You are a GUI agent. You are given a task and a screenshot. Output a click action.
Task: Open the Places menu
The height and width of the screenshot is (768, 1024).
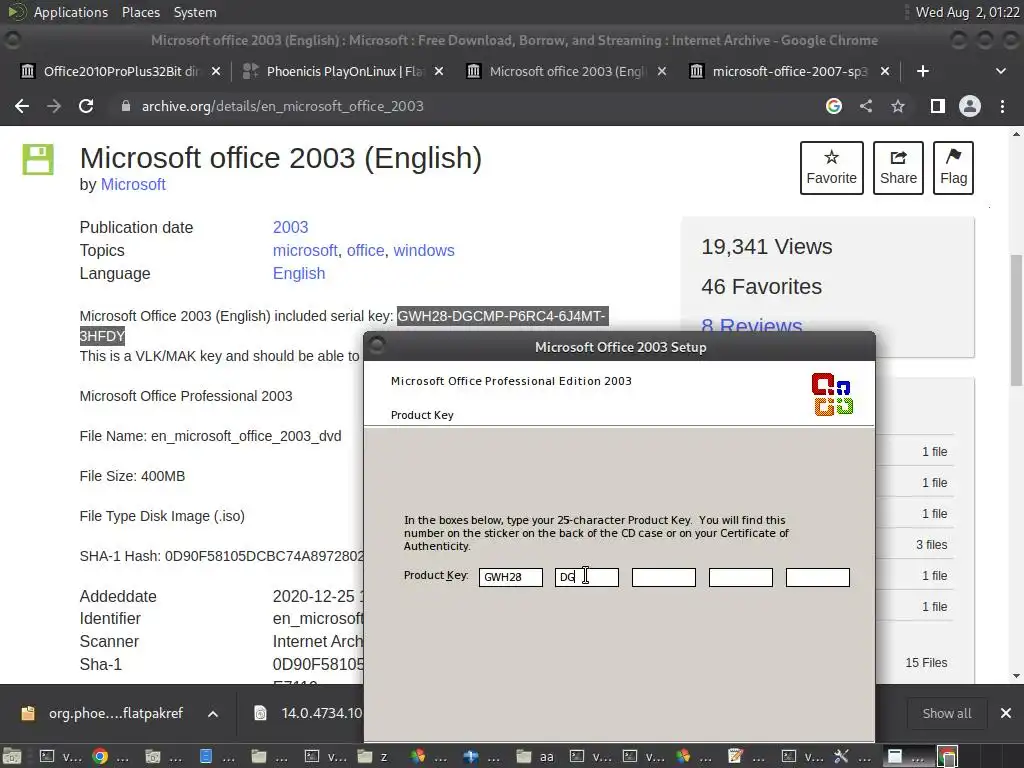(140, 12)
